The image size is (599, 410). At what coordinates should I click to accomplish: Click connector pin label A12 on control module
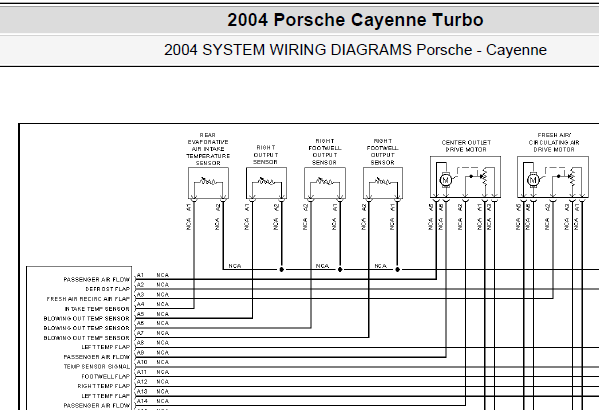(x=142, y=382)
